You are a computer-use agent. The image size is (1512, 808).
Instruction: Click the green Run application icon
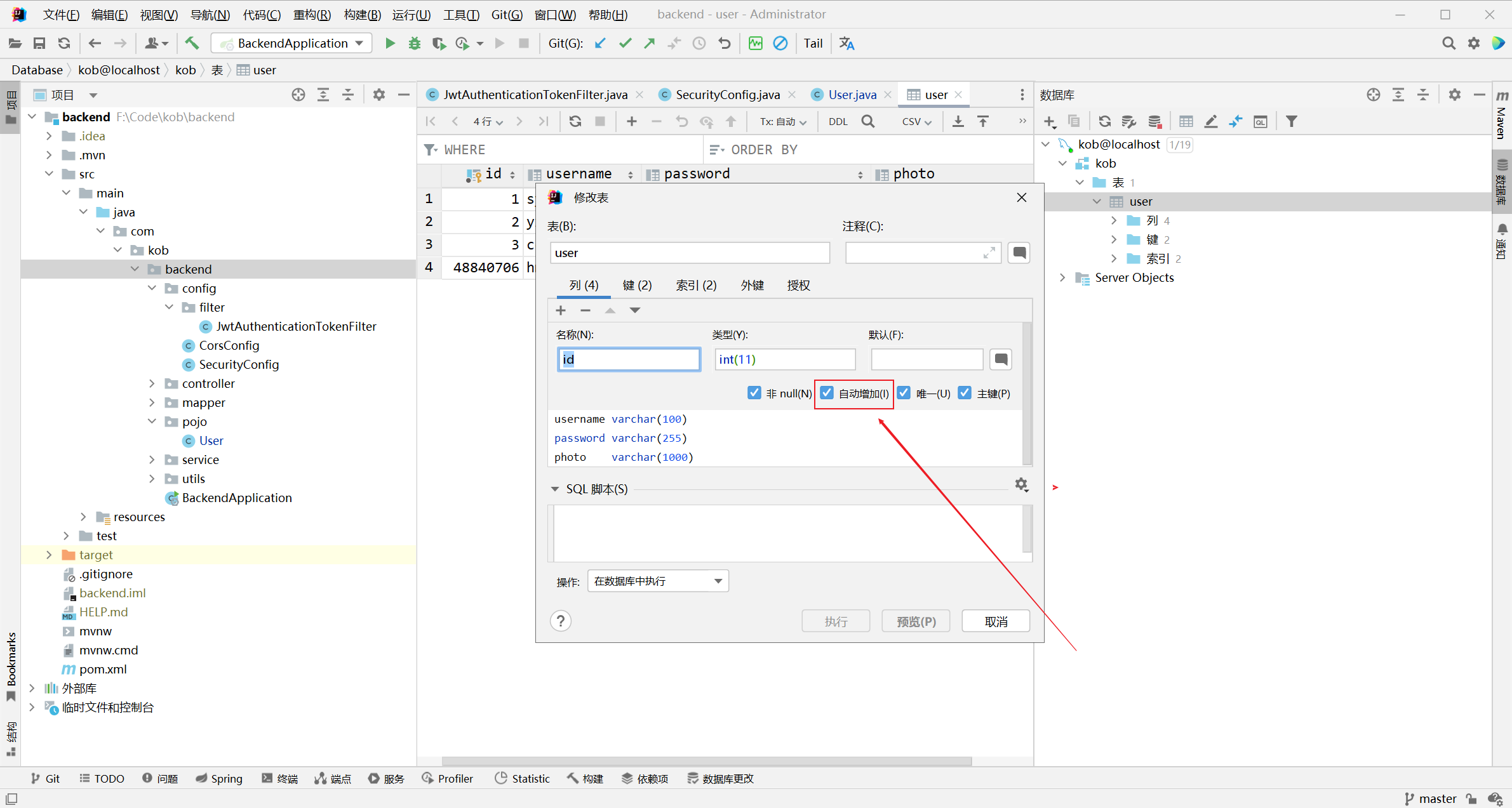pos(390,43)
